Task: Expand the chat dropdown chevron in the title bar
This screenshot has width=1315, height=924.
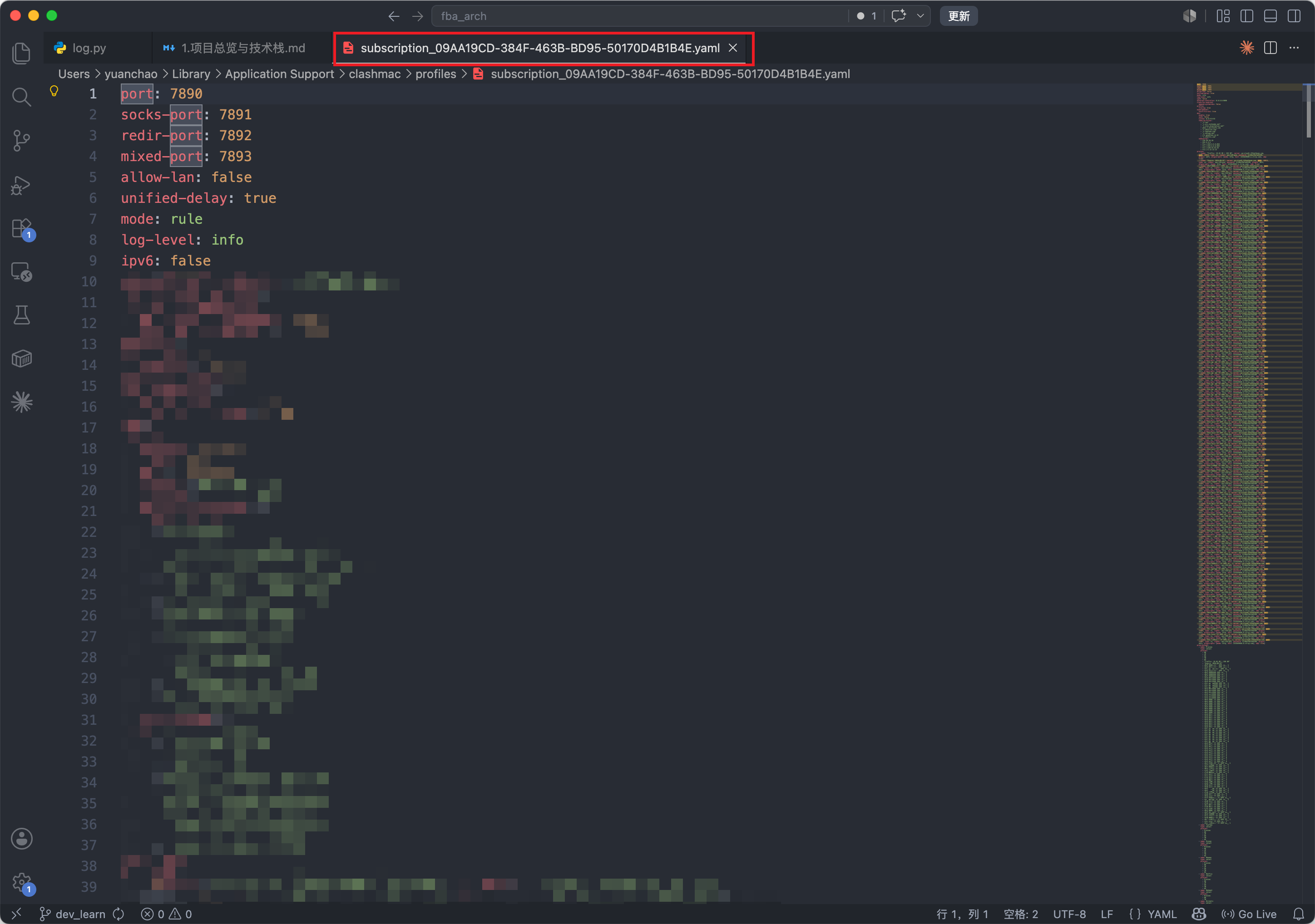Action: click(x=920, y=16)
